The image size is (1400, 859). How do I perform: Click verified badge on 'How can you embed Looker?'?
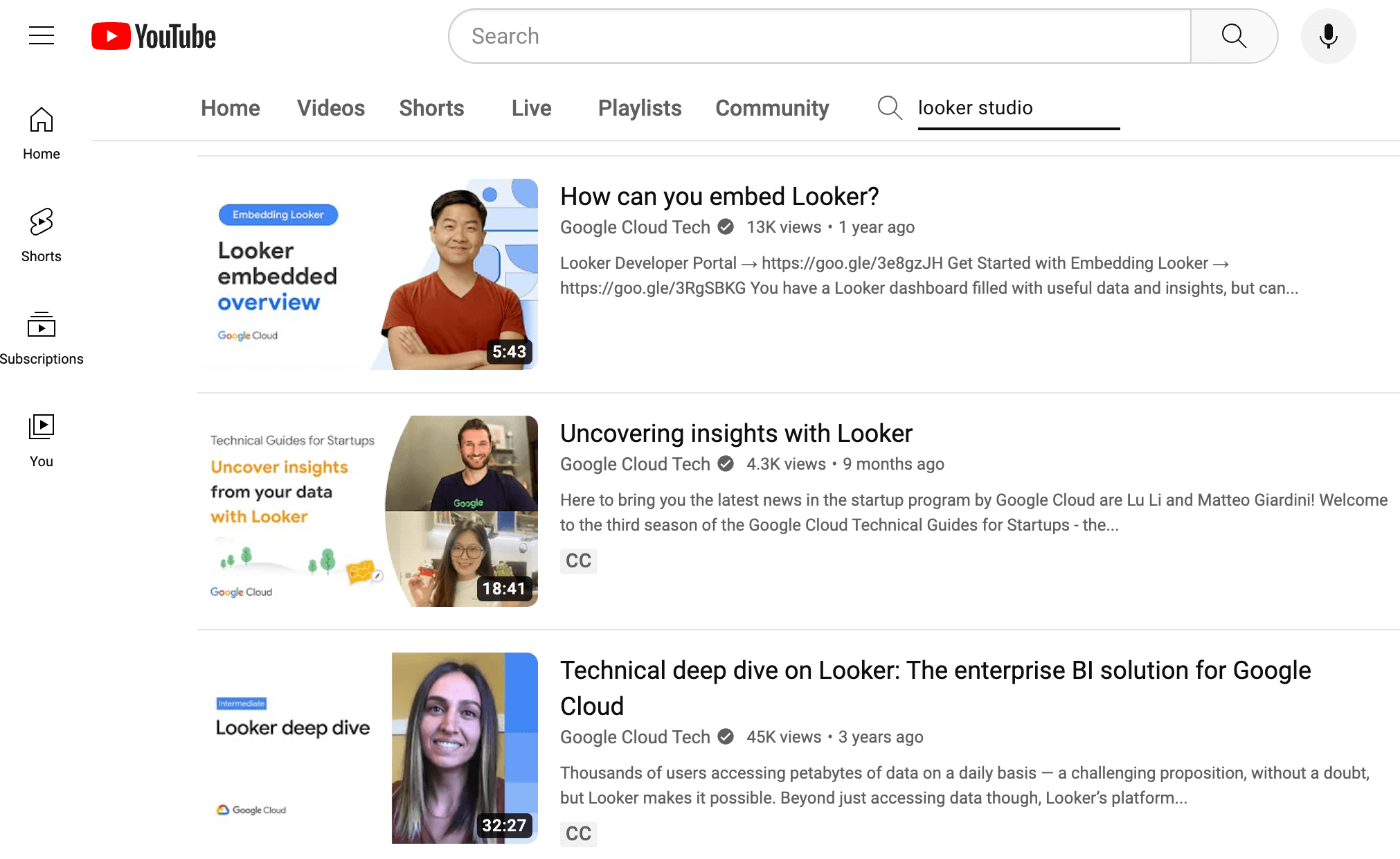coord(726,227)
